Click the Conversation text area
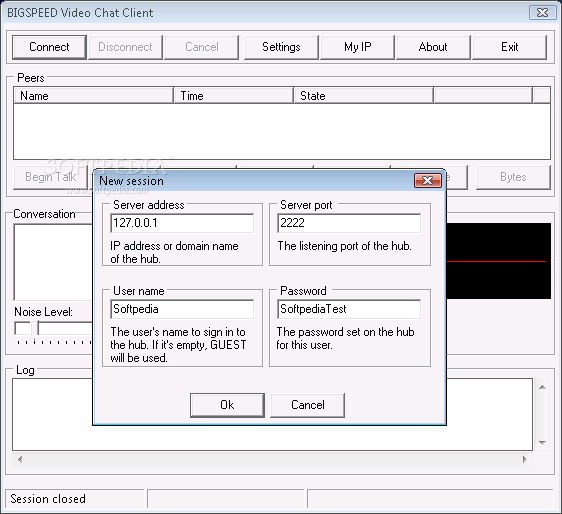Screen dimensions: 562x514 (53, 262)
